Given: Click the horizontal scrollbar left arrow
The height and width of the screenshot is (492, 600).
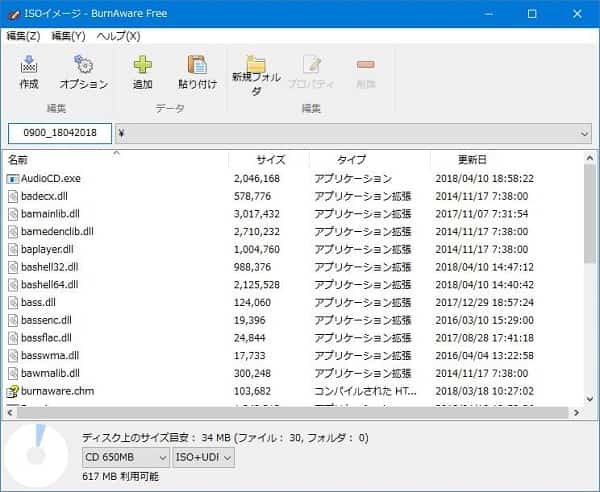Looking at the screenshot, I should click(x=10, y=412).
